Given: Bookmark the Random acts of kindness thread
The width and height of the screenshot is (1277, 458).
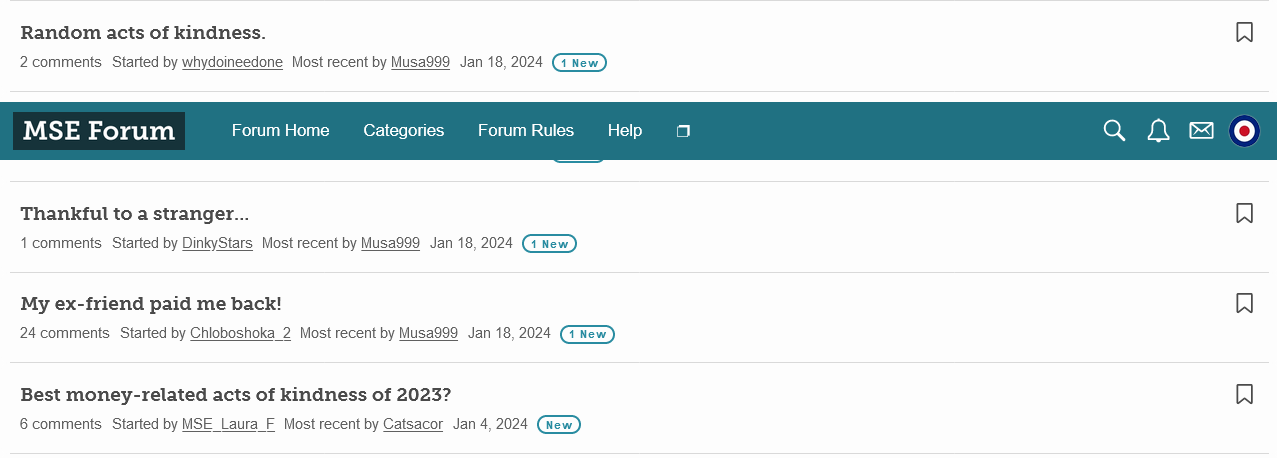Looking at the screenshot, I should point(1244,32).
